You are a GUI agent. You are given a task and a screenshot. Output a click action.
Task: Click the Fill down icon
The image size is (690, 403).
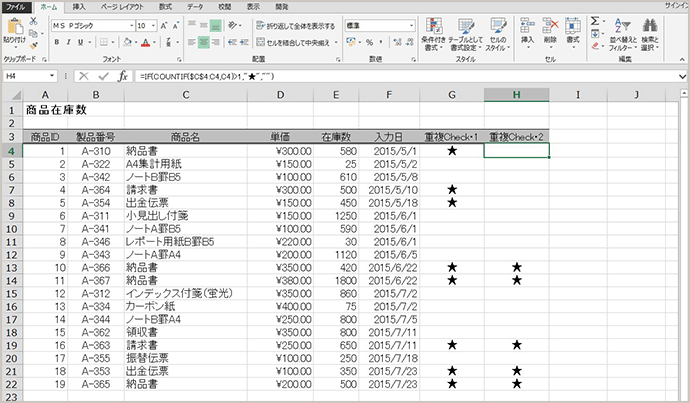pos(595,34)
